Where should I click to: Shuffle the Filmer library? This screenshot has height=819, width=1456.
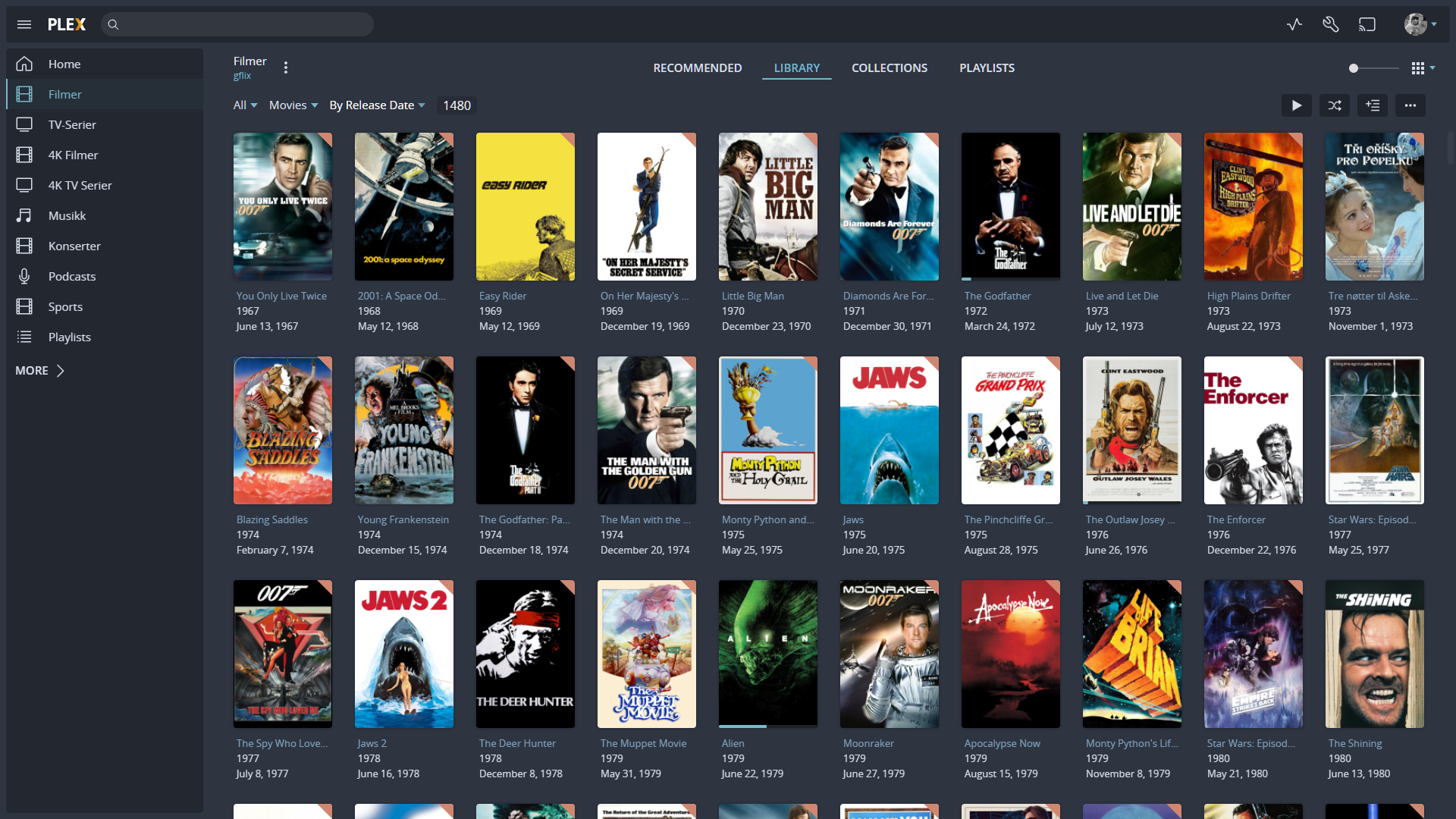point(1335,105)
